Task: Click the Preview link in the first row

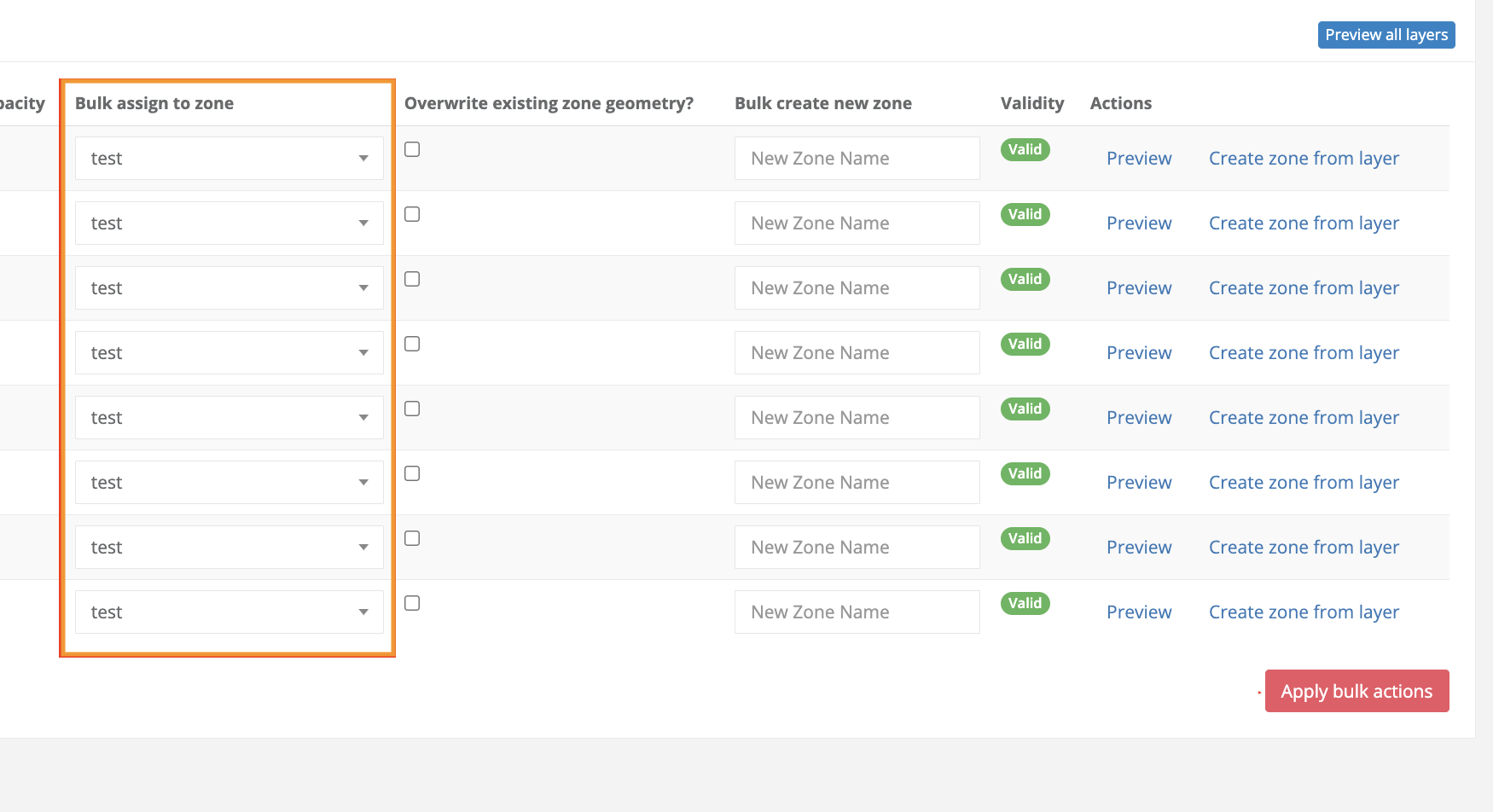Action: [x=1139, y=159]
